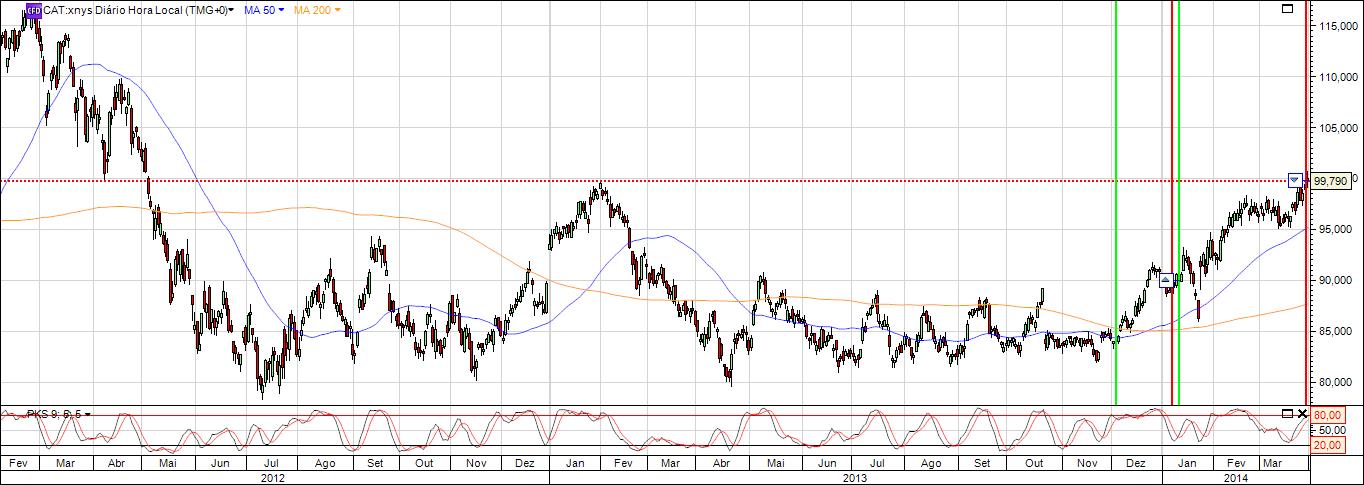Viewport: 1364px width, 485px height.
Task: Select the 99,790 current price label
Action: (x=1330, y=180)
